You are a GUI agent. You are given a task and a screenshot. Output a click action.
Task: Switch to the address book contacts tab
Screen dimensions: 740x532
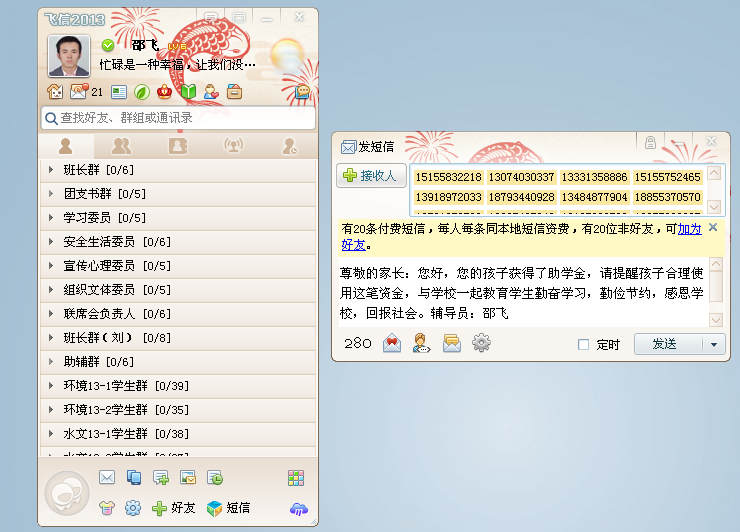click(177, 146)
